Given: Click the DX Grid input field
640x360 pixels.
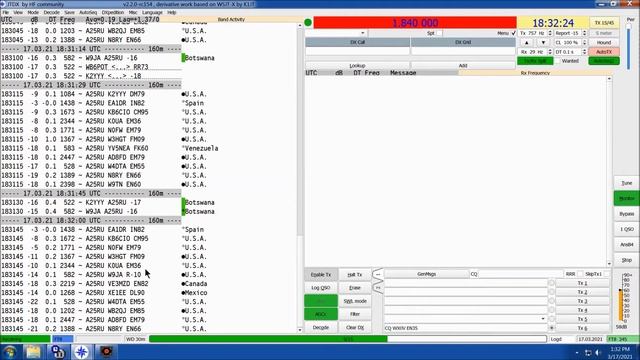Looking at the screenshot, I should [463, 51].
